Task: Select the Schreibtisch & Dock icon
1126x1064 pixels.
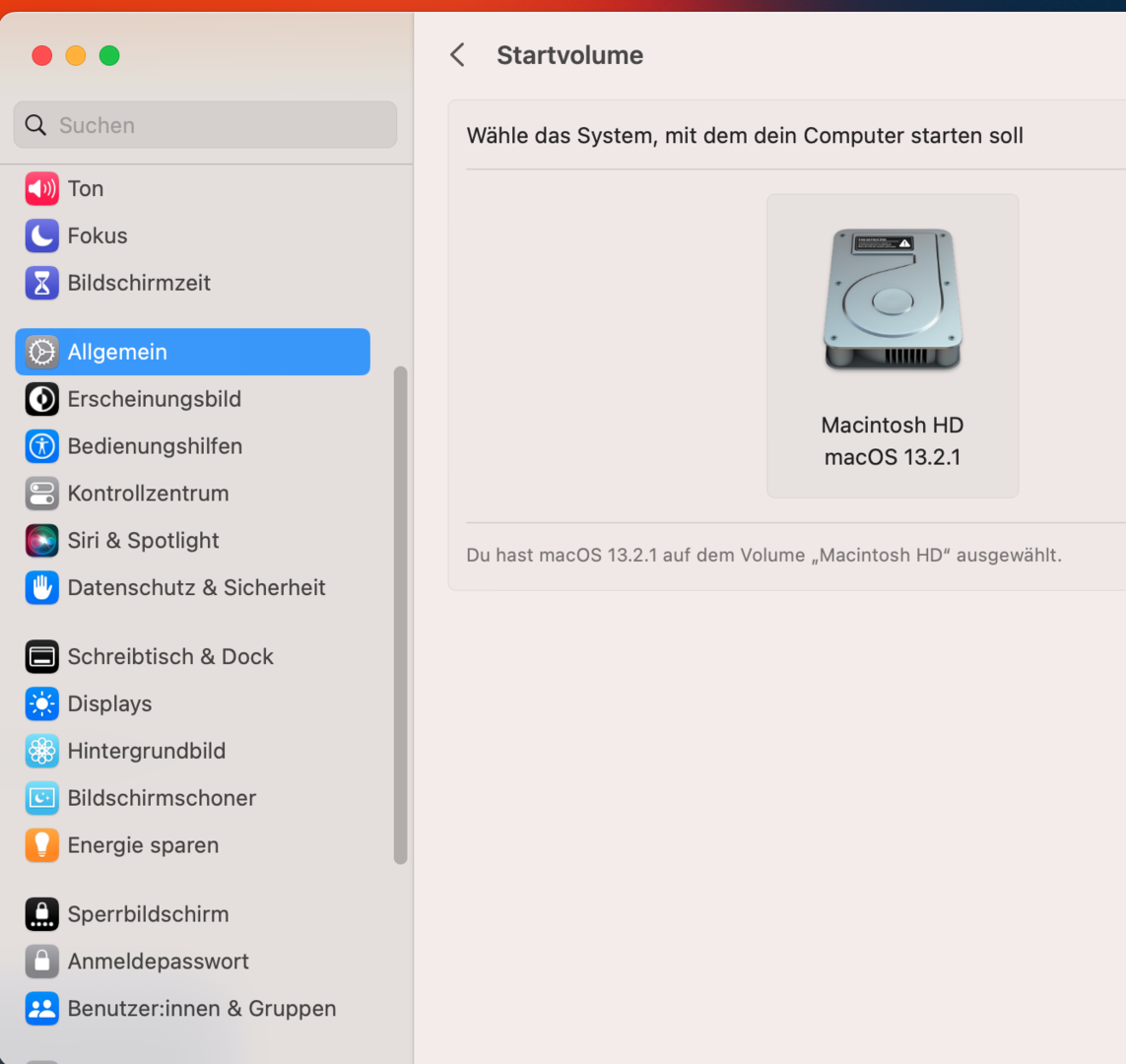Action: click(x=41, y=657)
